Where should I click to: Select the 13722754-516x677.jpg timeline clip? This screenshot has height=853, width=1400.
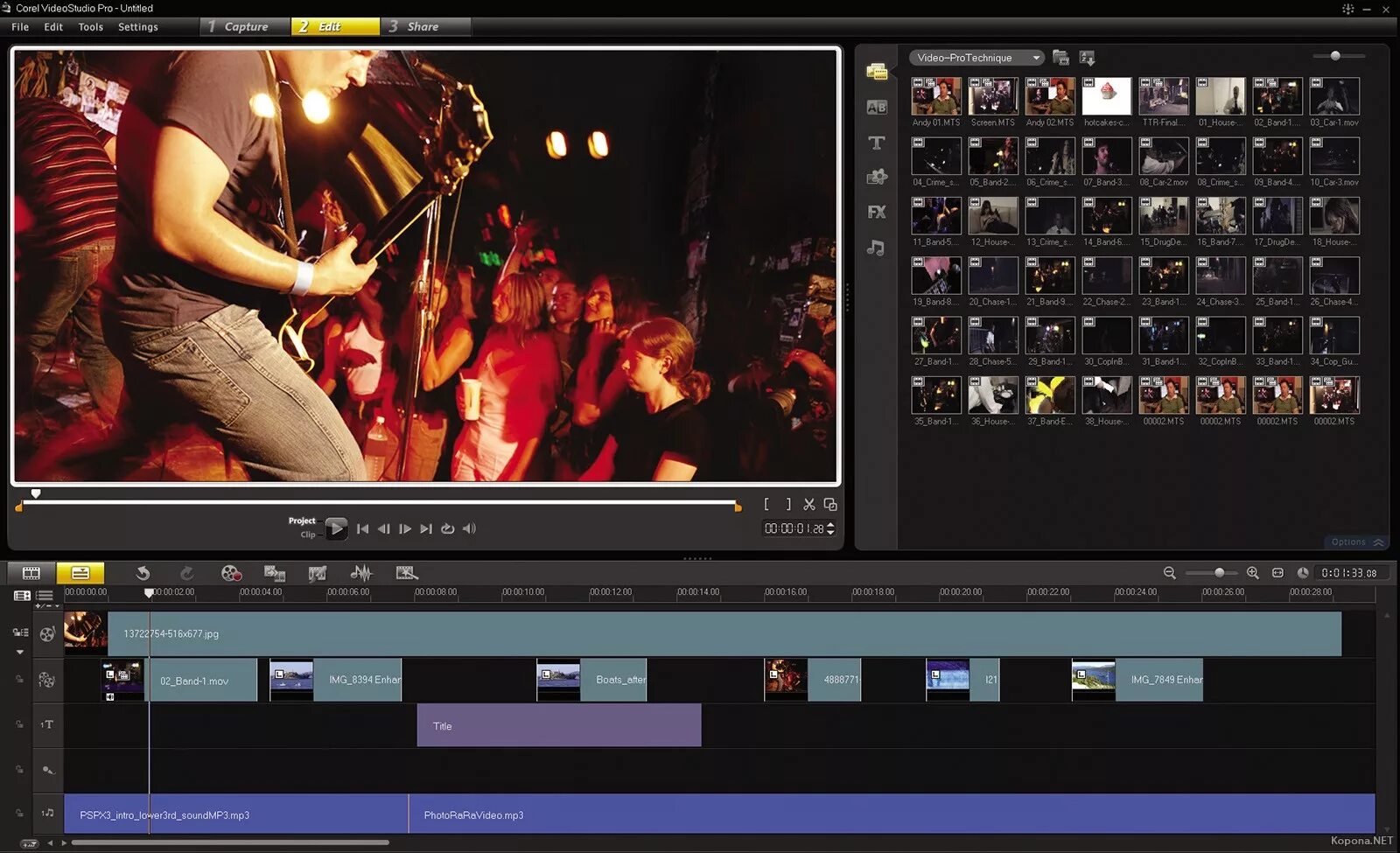tap(703, 633)
